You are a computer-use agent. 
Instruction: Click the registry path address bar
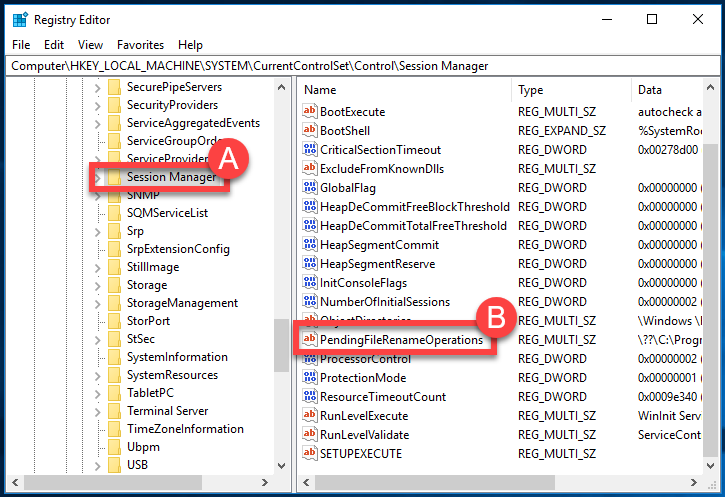[360, 66]
